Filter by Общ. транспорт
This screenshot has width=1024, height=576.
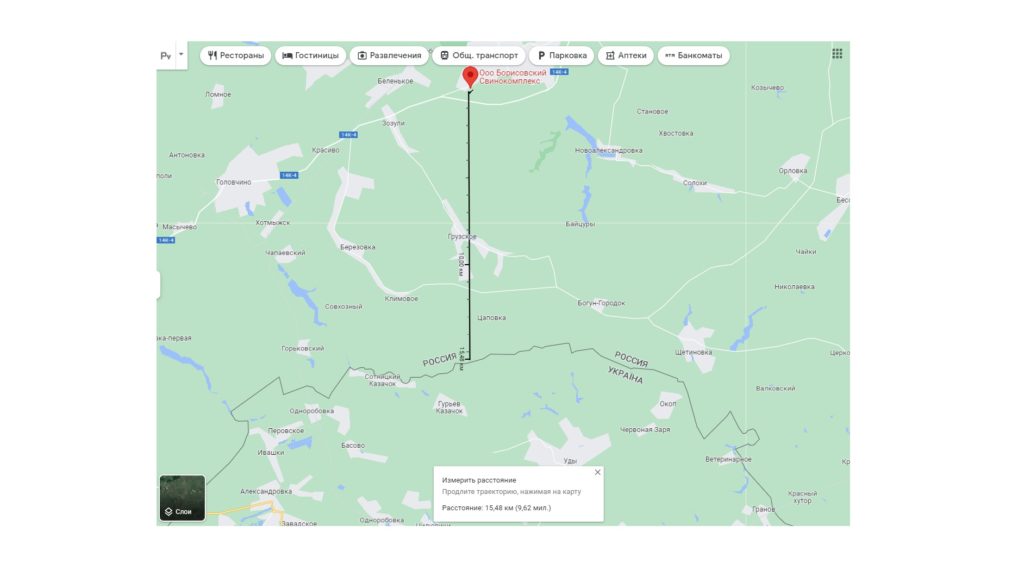tap(479, 56)
